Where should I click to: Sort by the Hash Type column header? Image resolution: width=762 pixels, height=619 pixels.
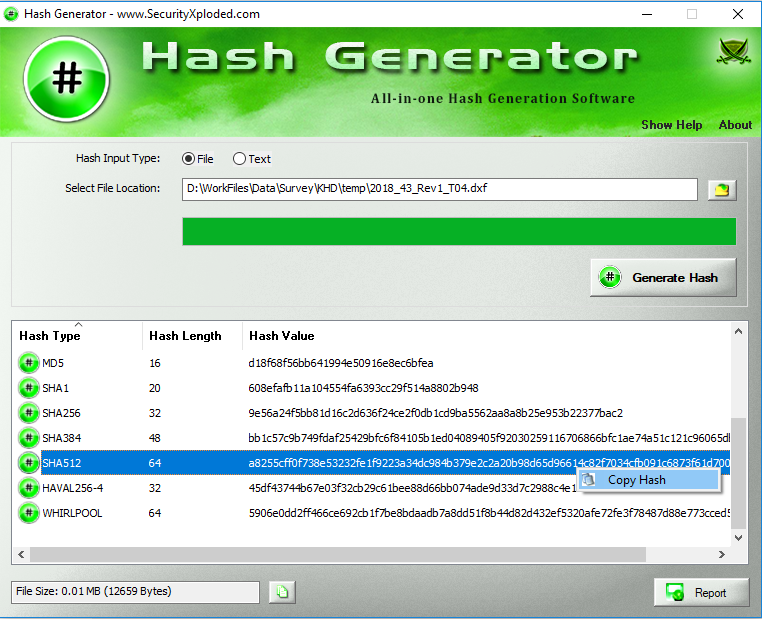77,336
